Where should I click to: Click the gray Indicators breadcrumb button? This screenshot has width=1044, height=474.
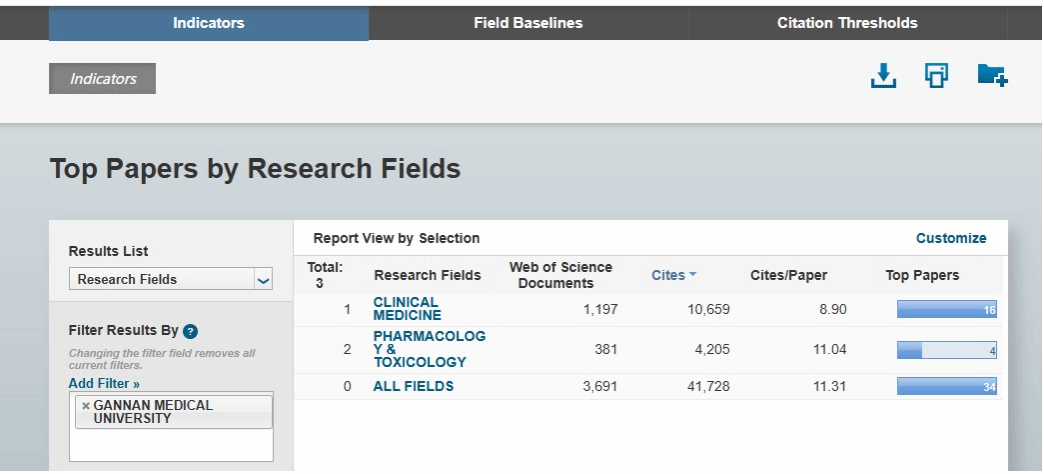pos(102,78)
